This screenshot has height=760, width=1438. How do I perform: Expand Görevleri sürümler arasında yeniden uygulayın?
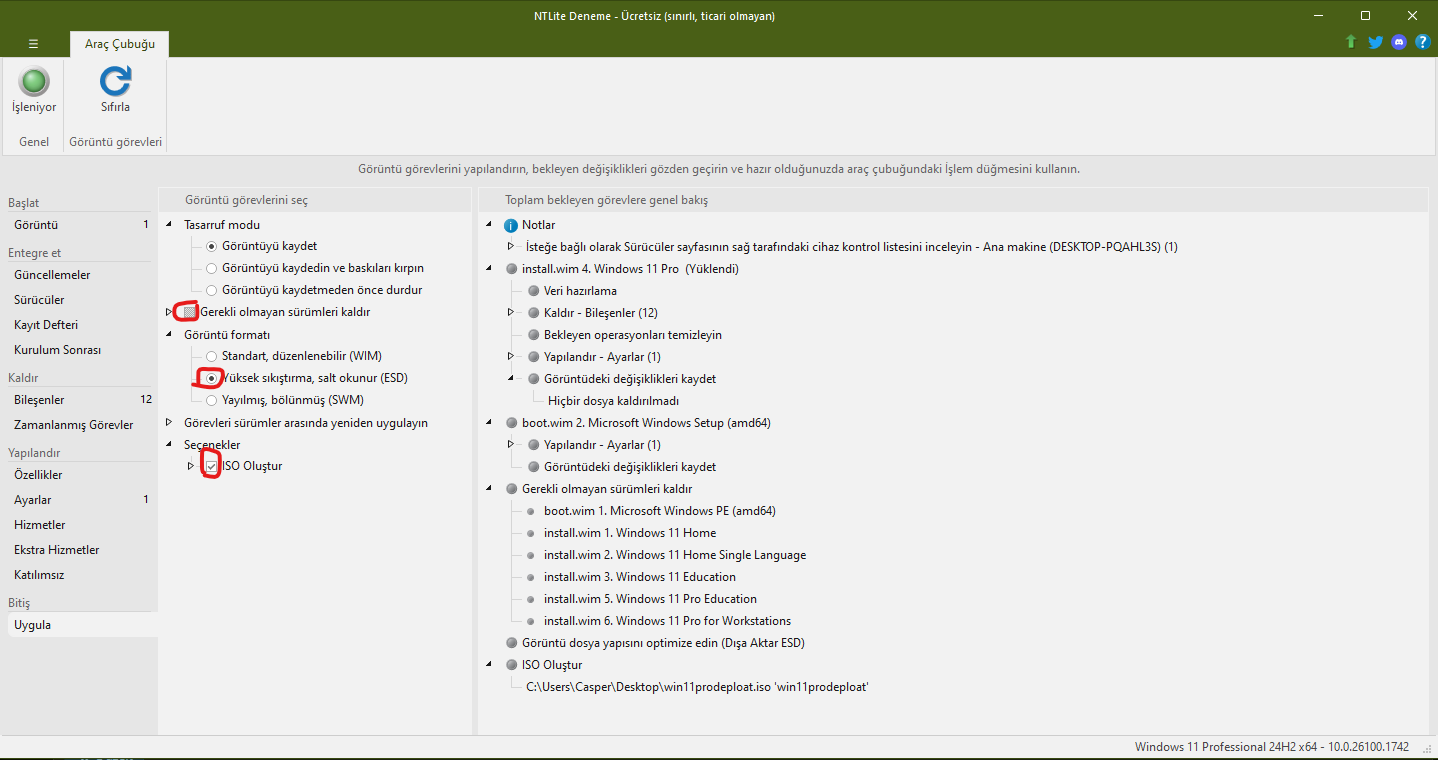(168, 422)
